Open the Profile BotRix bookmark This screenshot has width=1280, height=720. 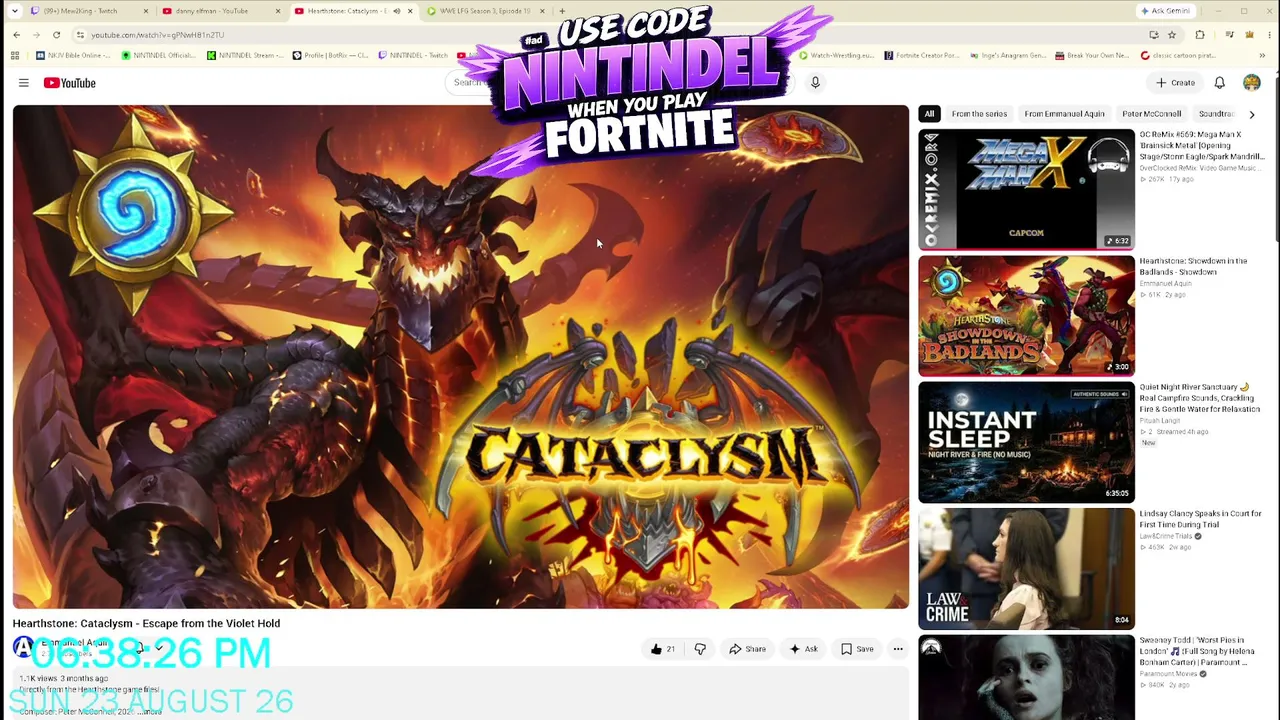click(x=331, y=56)
